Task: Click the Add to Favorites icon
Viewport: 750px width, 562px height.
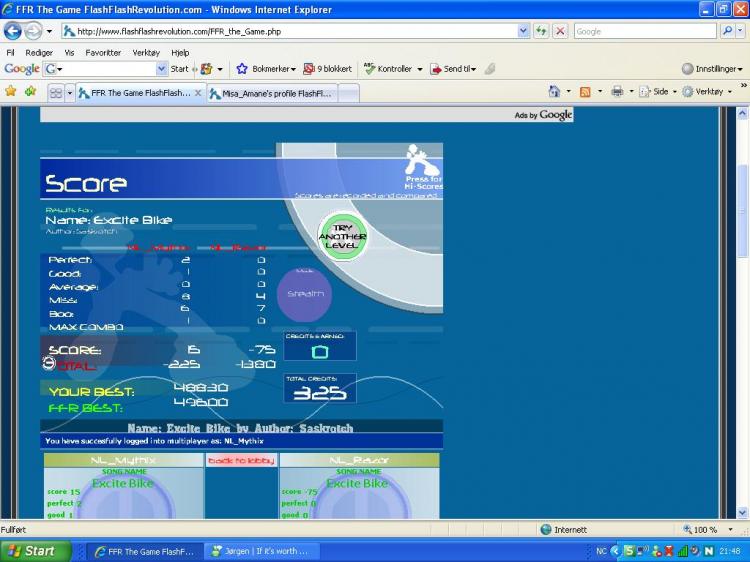Action: (30, 91)
